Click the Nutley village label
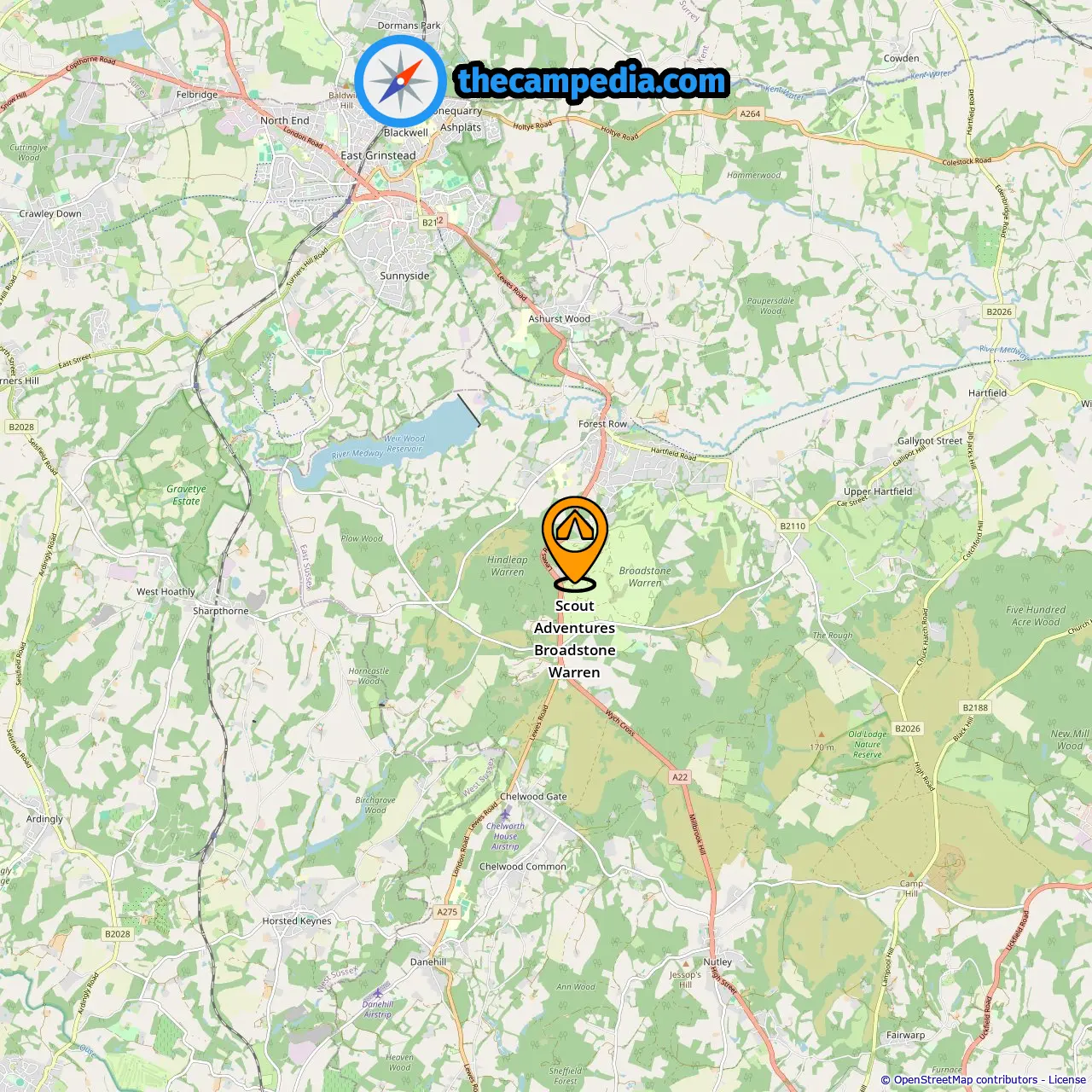The height and width of the screenshot is (1092, 1092). pyautogui.click(x=717, y=961)
